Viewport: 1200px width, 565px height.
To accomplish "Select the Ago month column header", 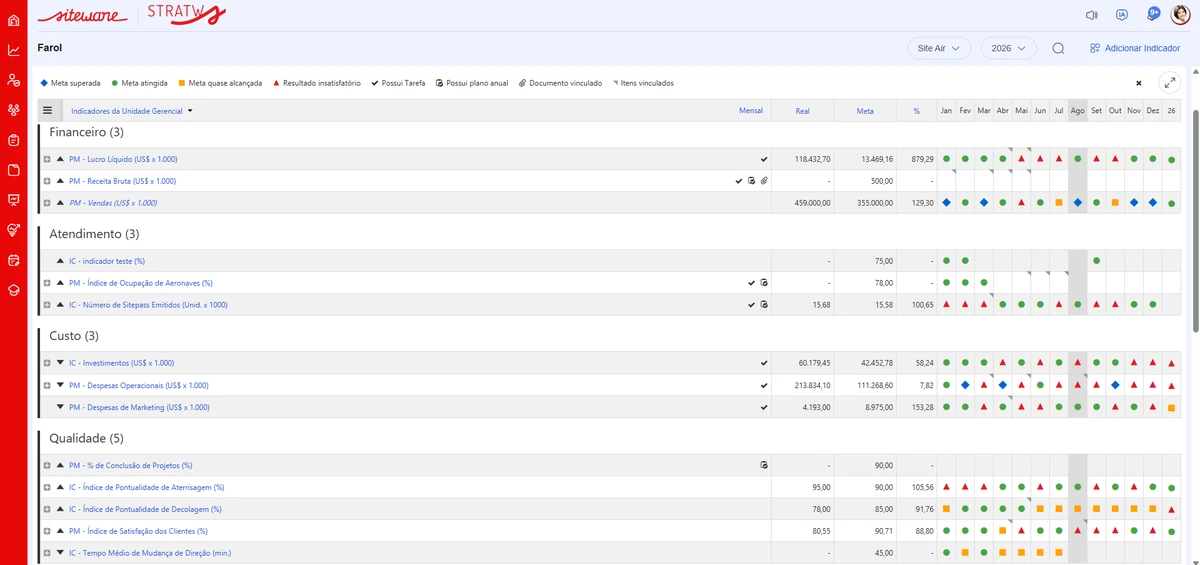I will point(1077,111).
